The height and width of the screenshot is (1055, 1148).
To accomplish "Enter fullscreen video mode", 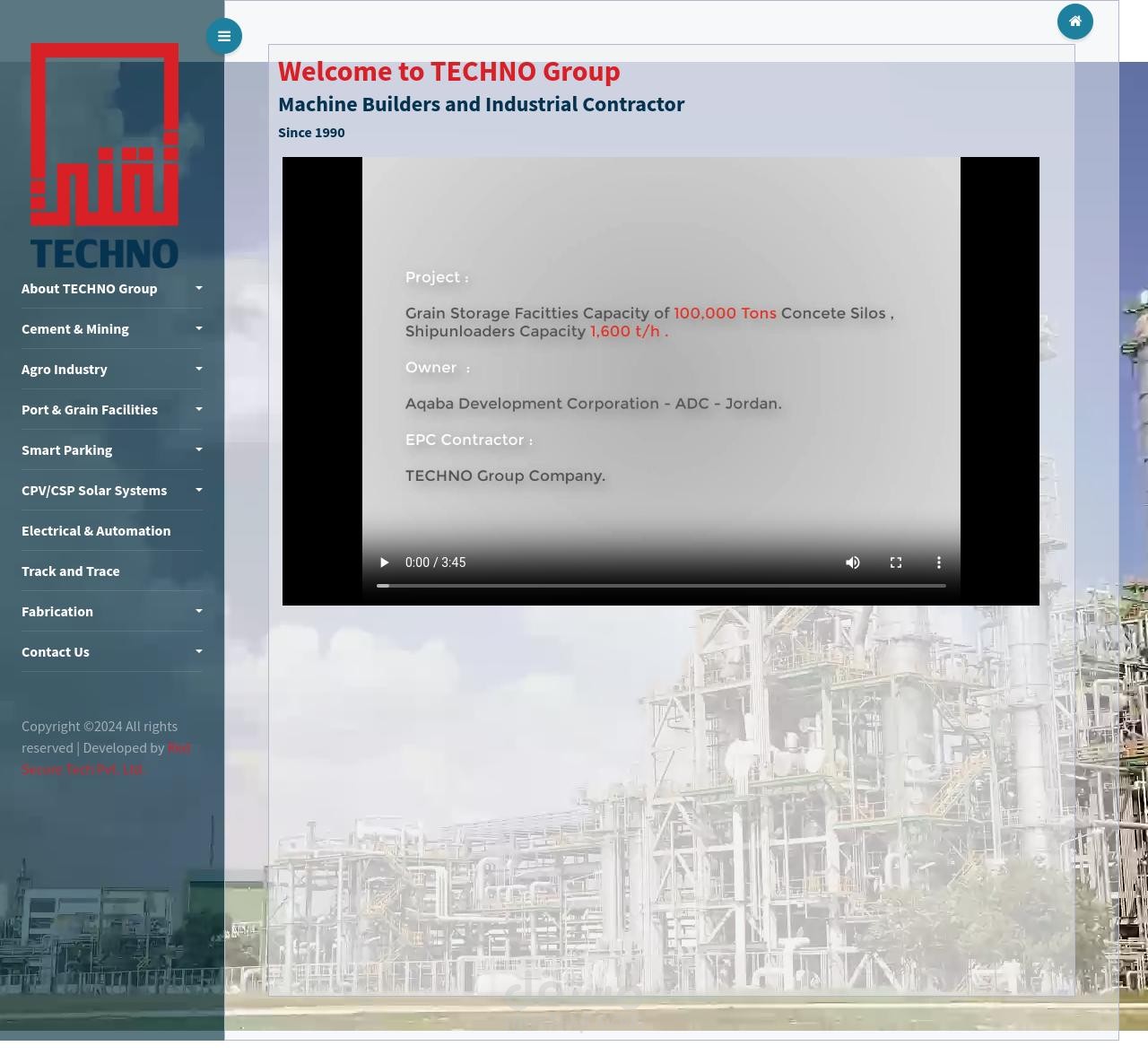I will (896, 562).
